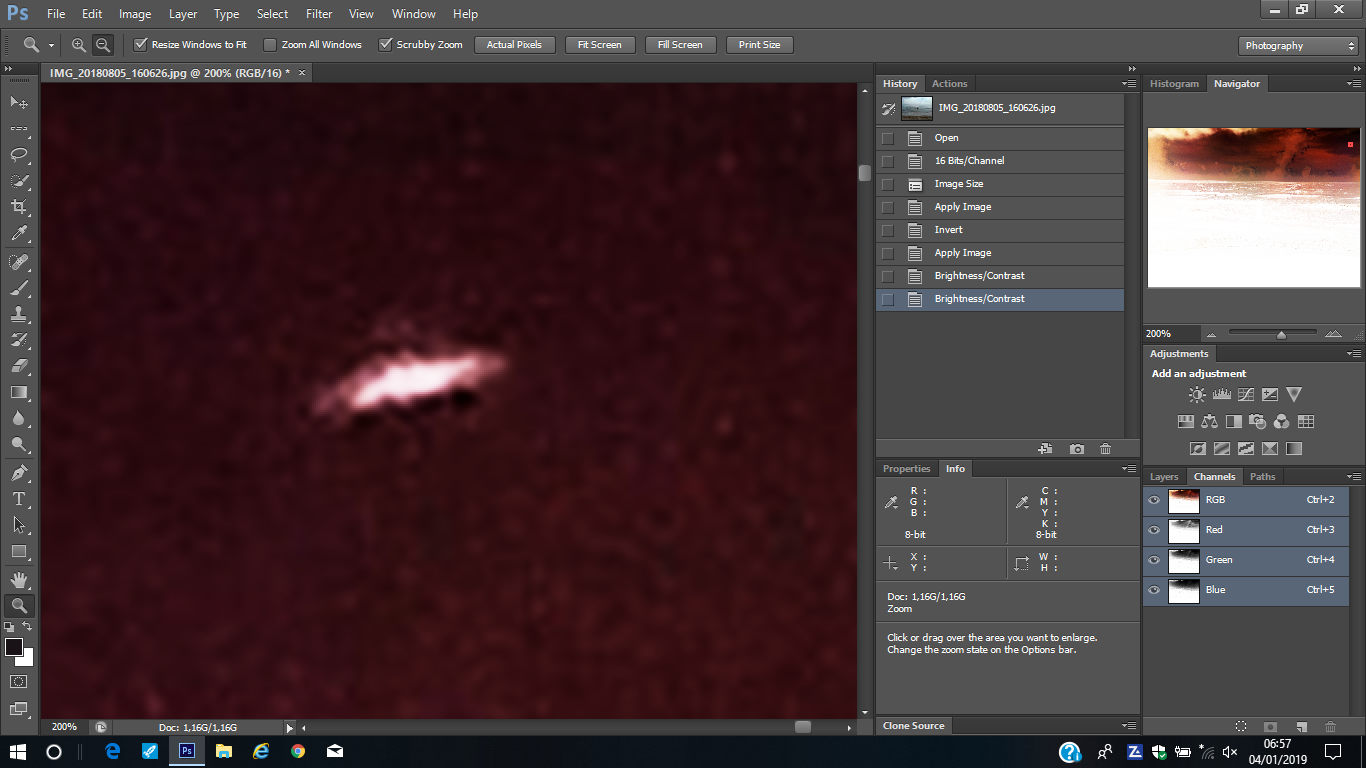
Task: Click the Zoom Out magnifier icon
Action: point(103,45)
